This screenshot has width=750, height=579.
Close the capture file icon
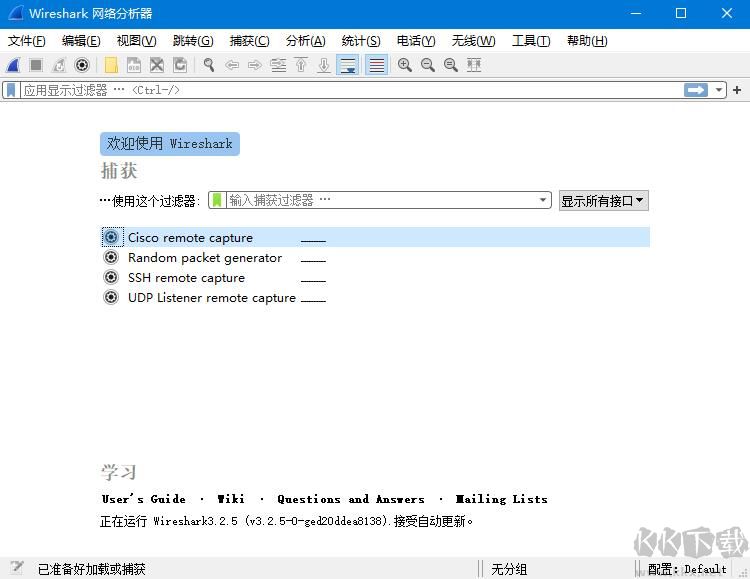click(157, 65)
